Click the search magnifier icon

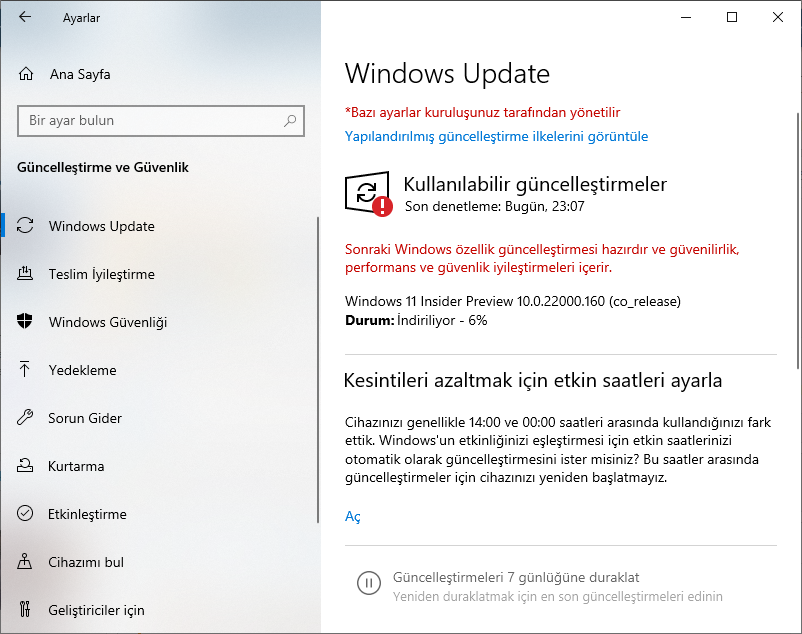(290, 121)
